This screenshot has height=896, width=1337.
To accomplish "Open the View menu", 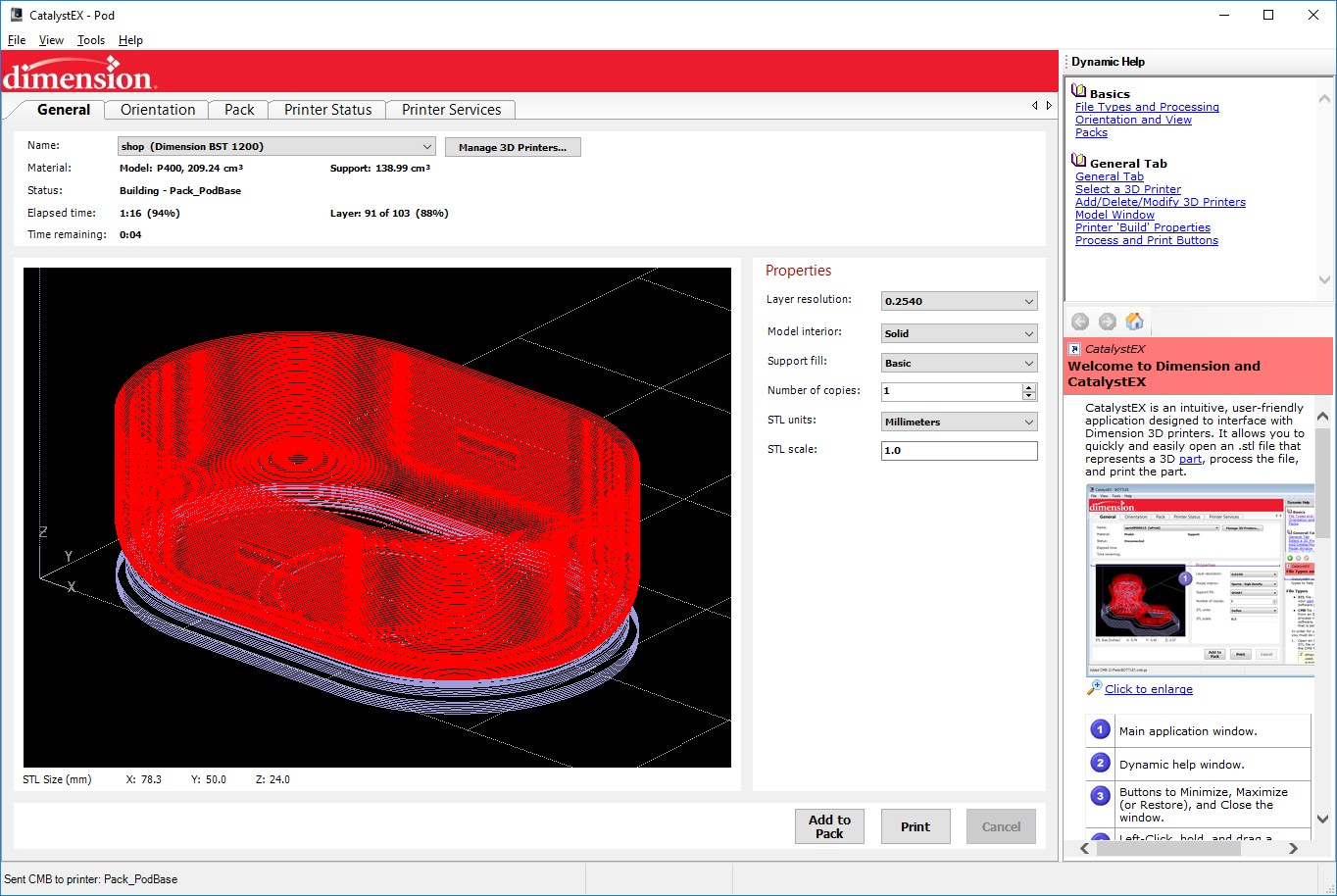I will click(51, 40).
